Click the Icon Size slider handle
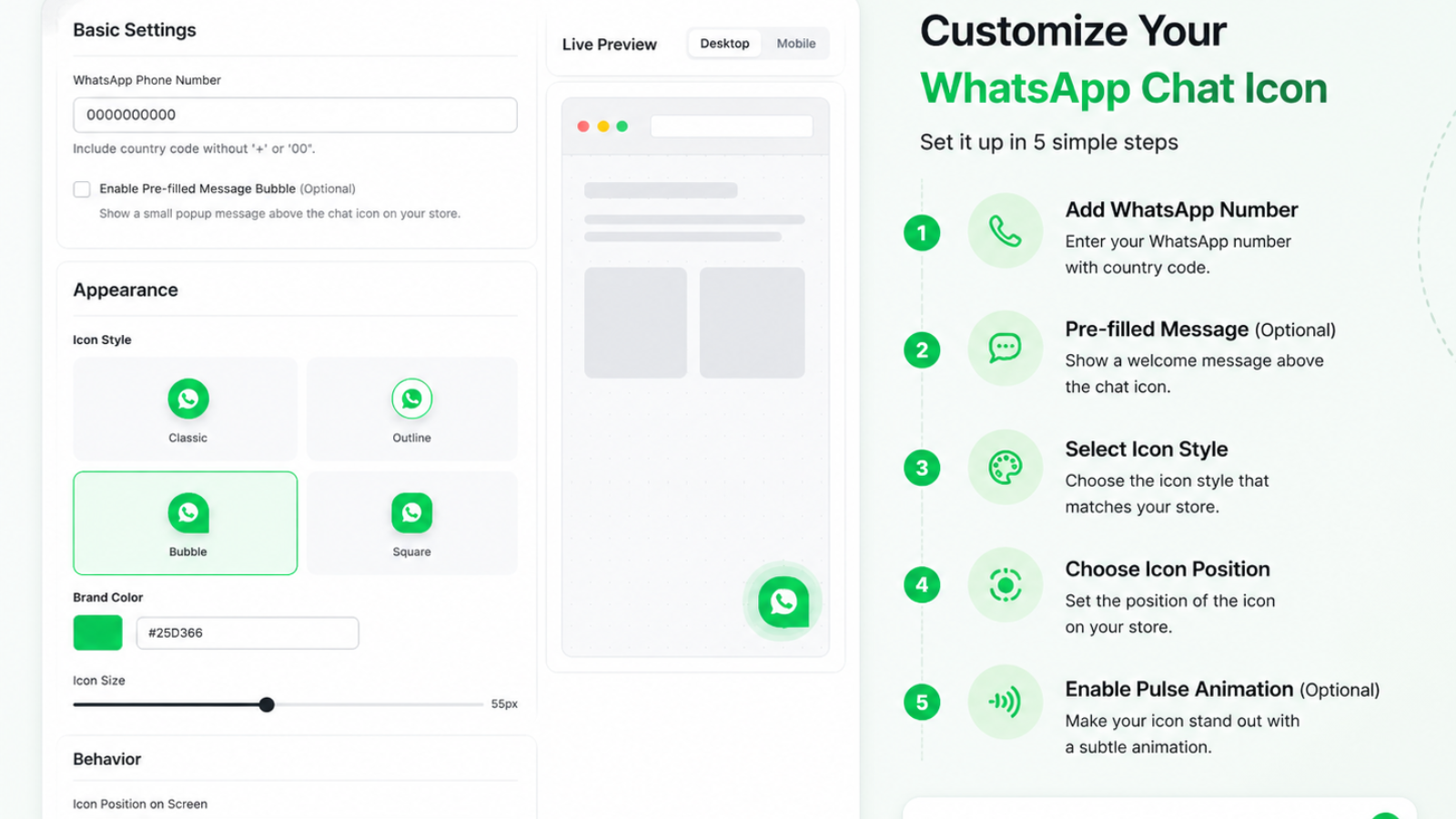 [x=267, y=704]
